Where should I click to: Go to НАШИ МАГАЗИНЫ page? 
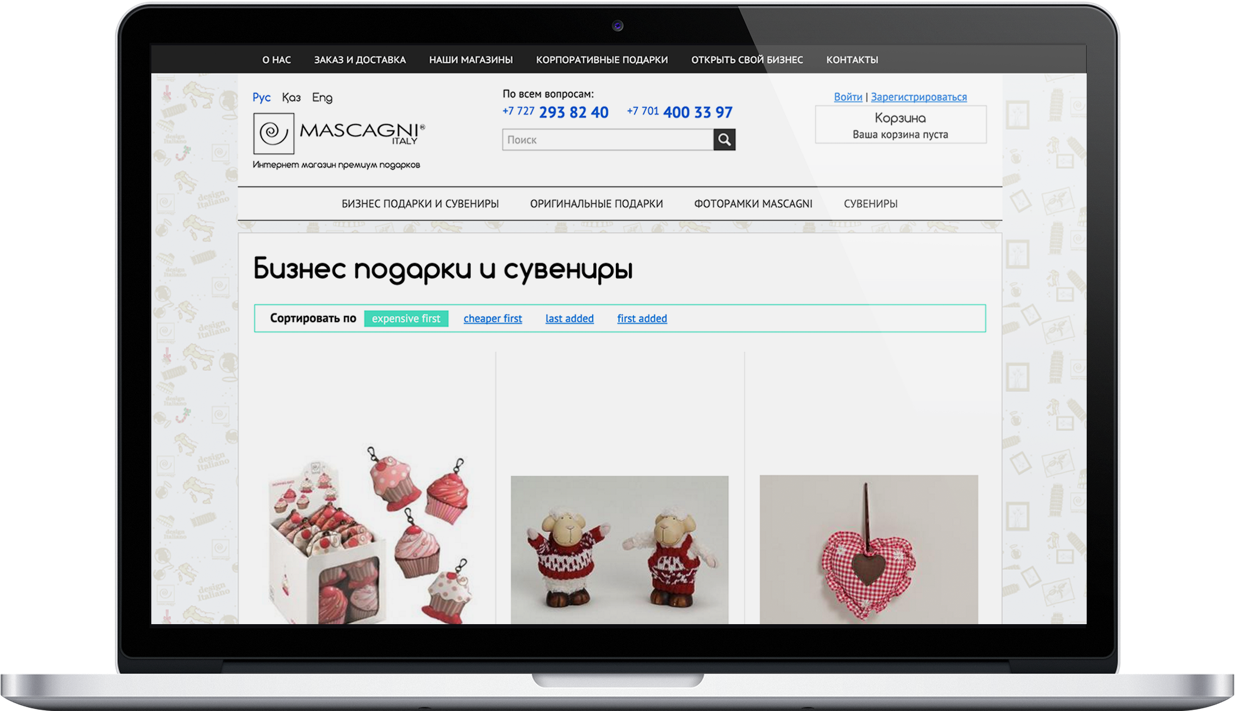click(x=471, y=60)
